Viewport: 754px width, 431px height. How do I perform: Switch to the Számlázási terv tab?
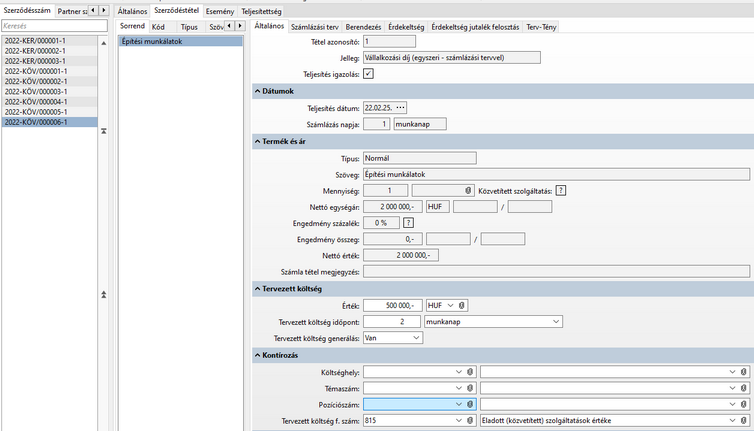pos(314,27)
